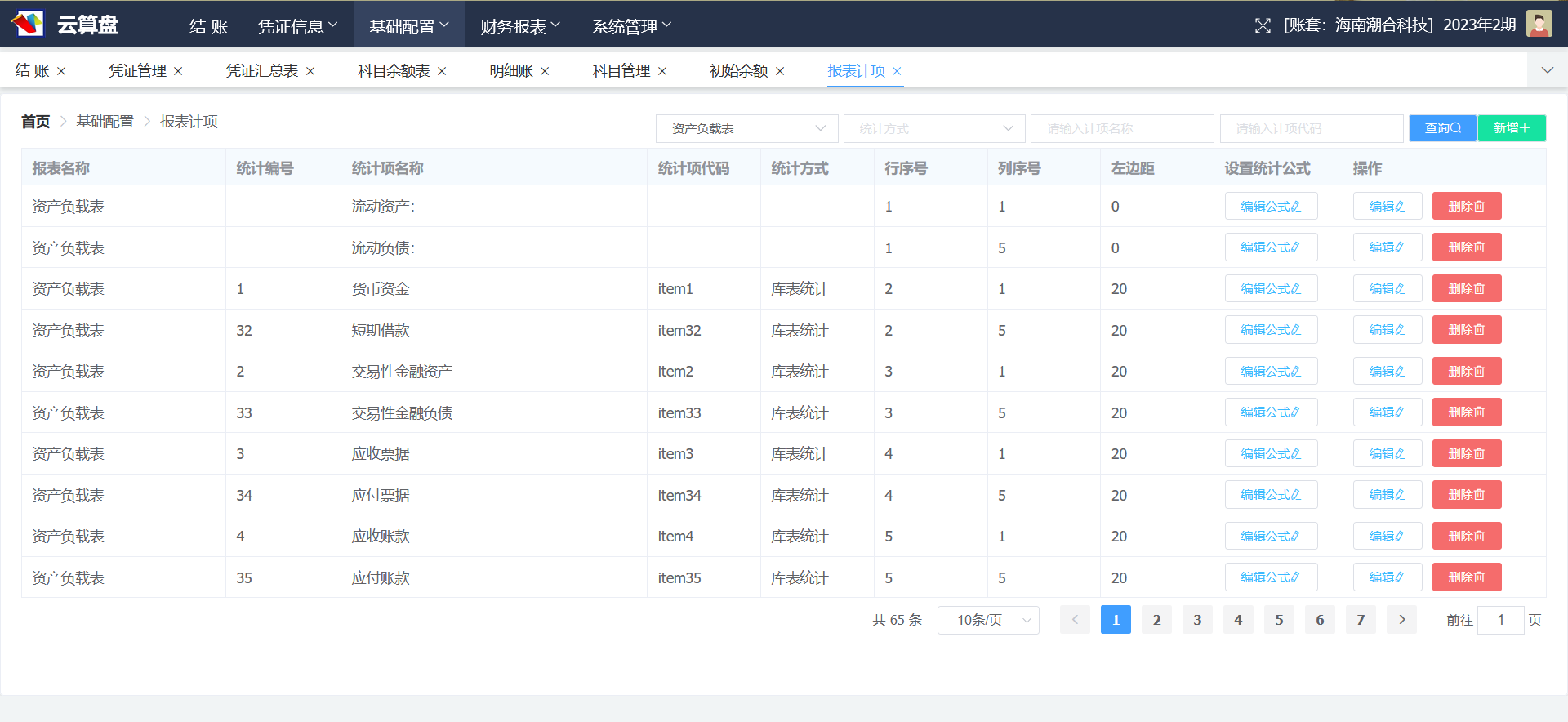Delete the 货币资金 row
This screenshot has width=1568, height=722.
click(x=1466, y=289)
